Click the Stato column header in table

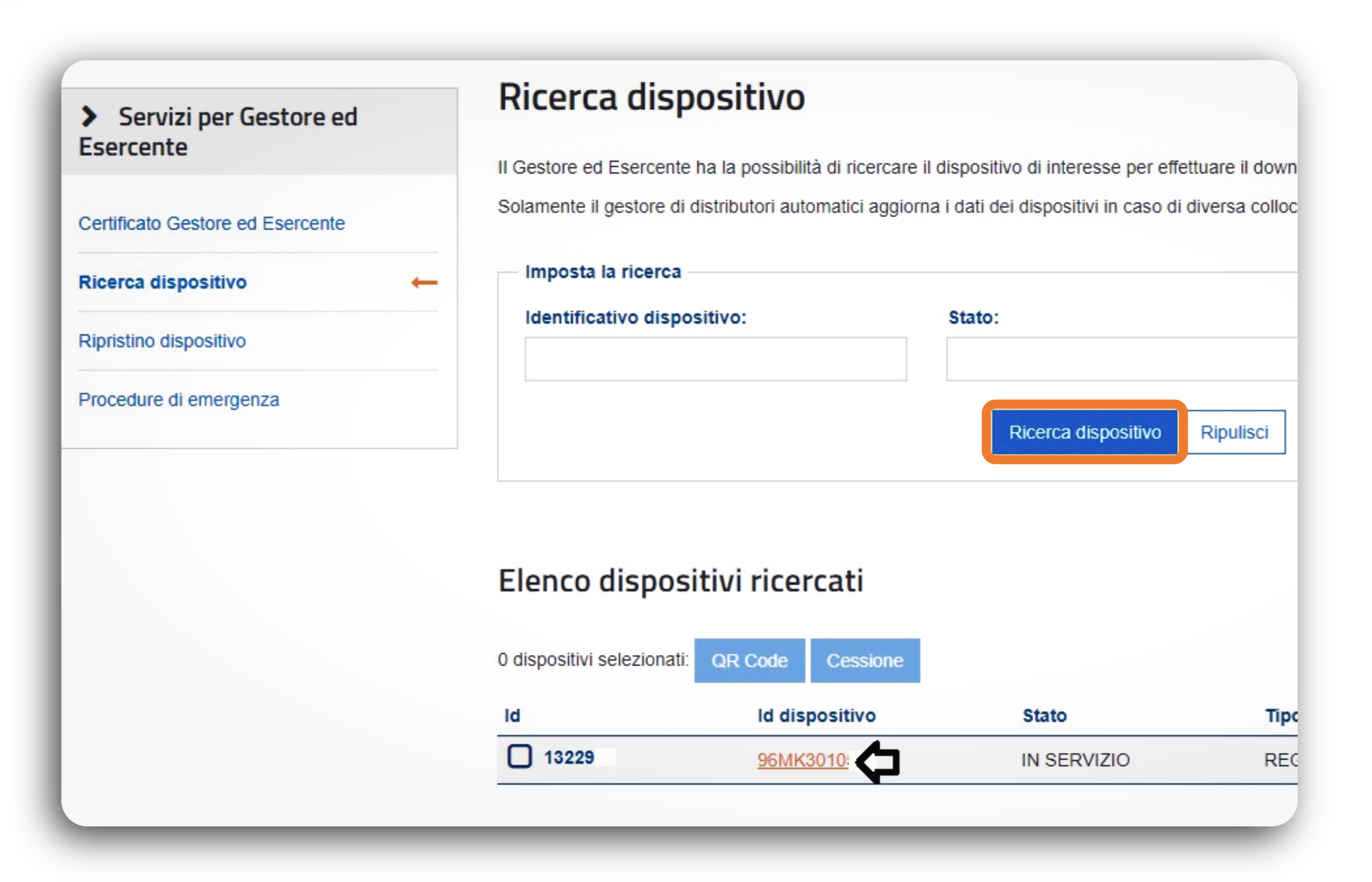tap(1044, 715)
